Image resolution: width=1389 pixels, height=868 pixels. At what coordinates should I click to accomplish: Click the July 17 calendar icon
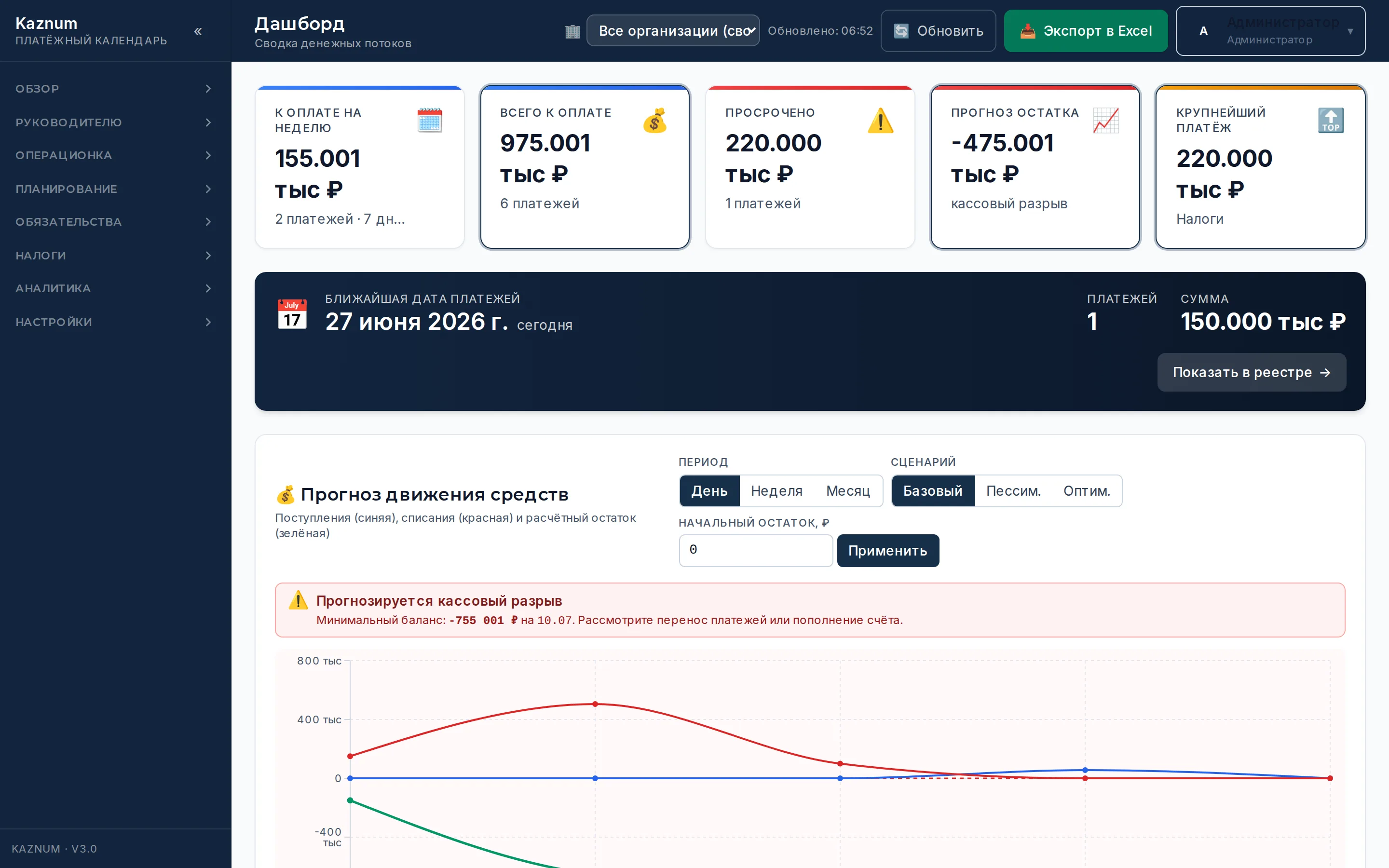pos(292,314)
